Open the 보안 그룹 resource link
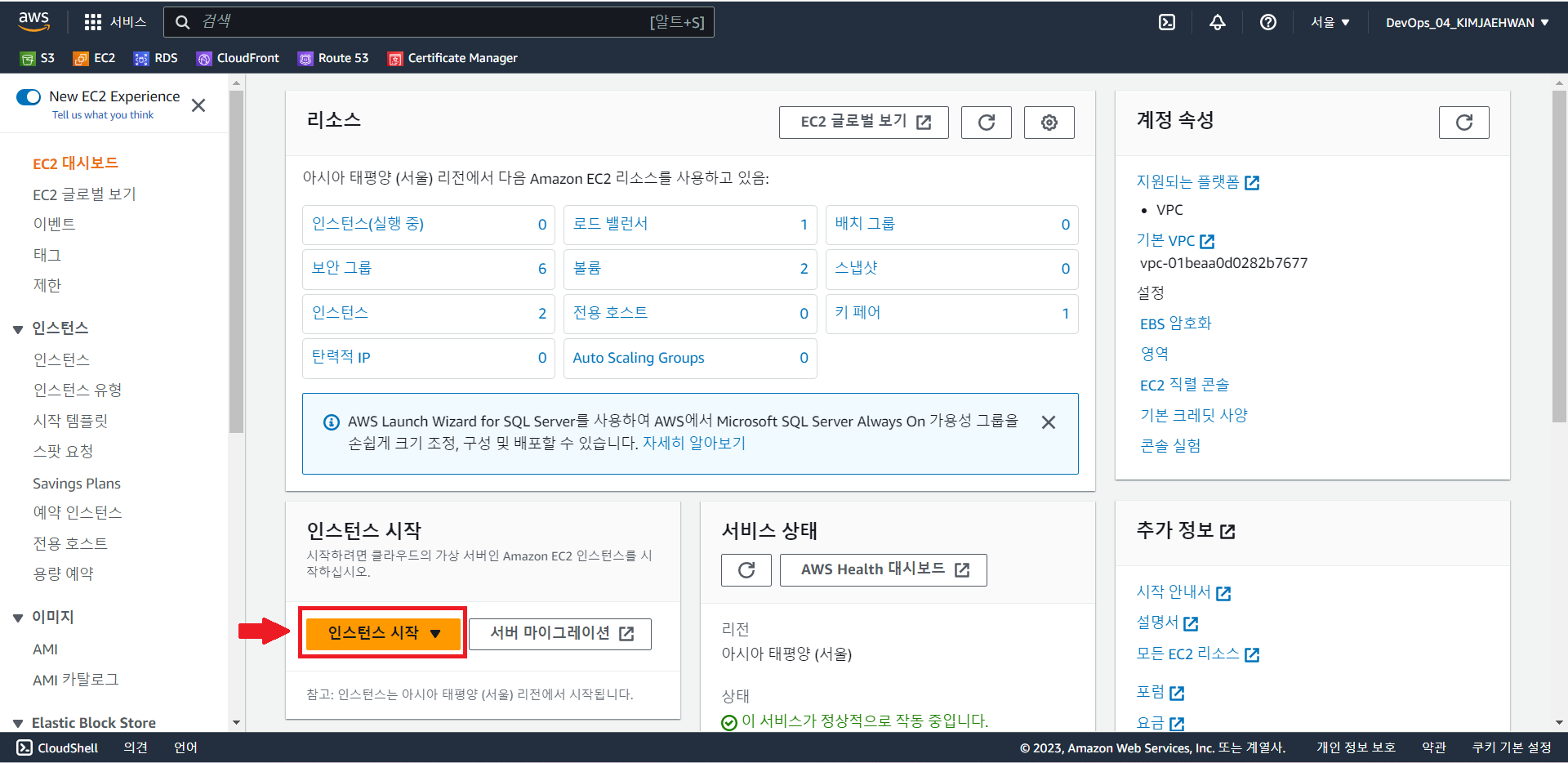The image size is (1568, 763). click(x=341, y=268)
